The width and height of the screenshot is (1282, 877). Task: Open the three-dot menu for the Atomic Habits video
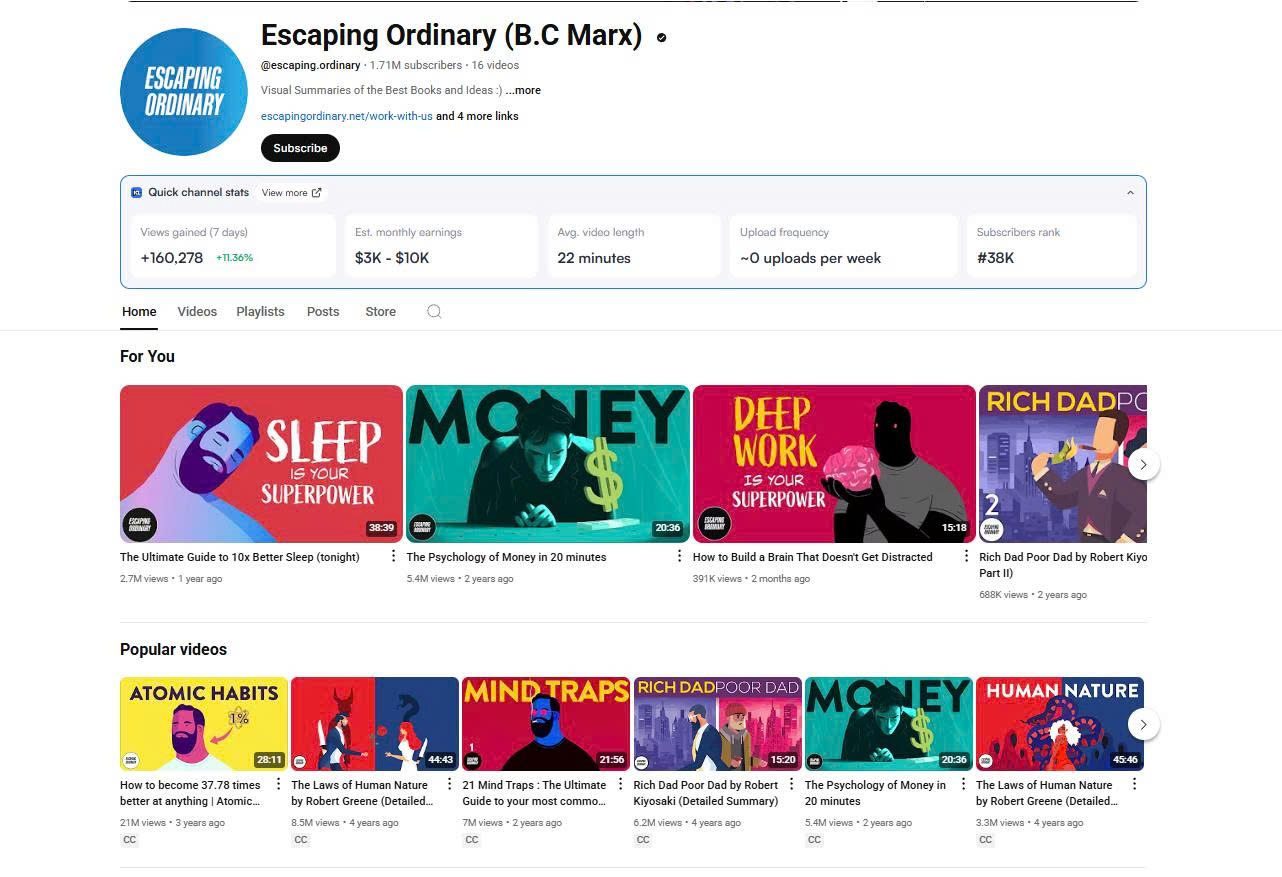(278, 784)
